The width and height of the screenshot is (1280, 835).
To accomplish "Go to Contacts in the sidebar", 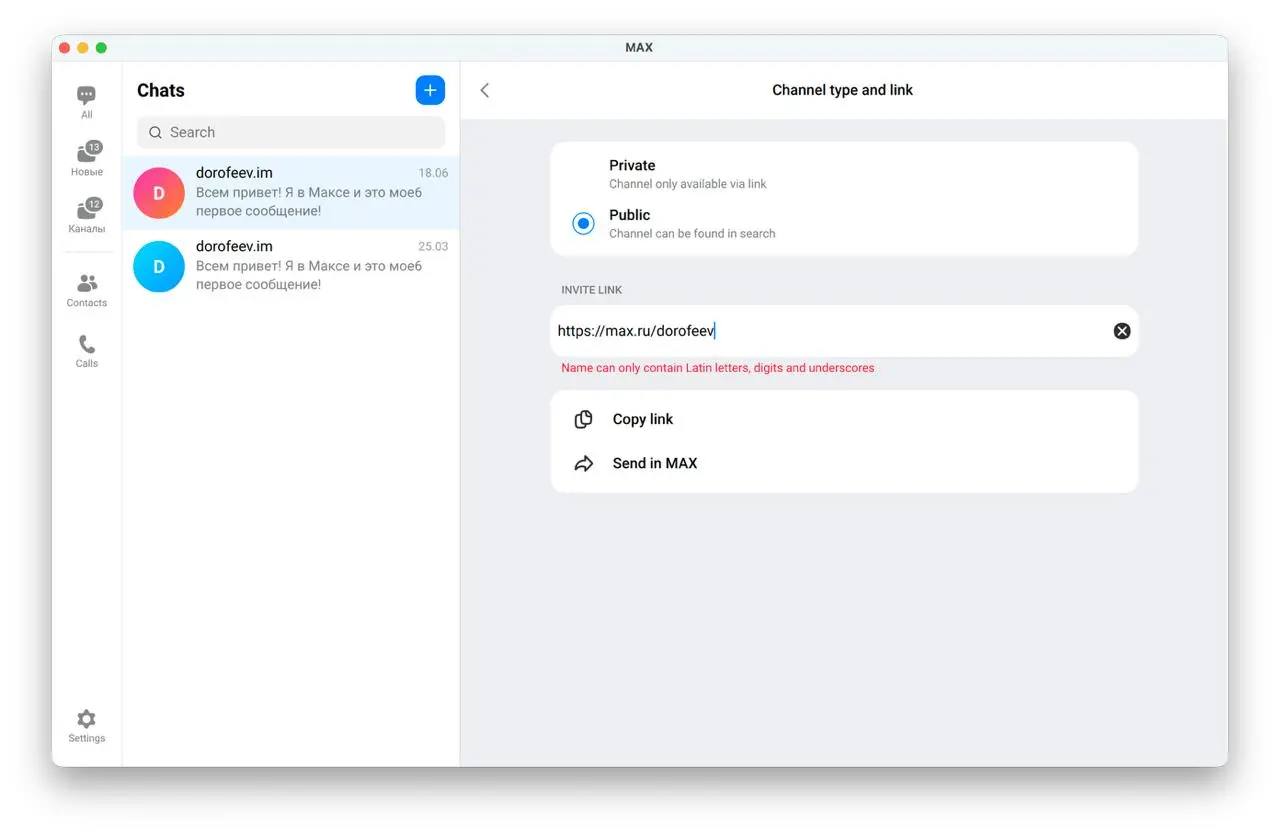I will point(87,290).
